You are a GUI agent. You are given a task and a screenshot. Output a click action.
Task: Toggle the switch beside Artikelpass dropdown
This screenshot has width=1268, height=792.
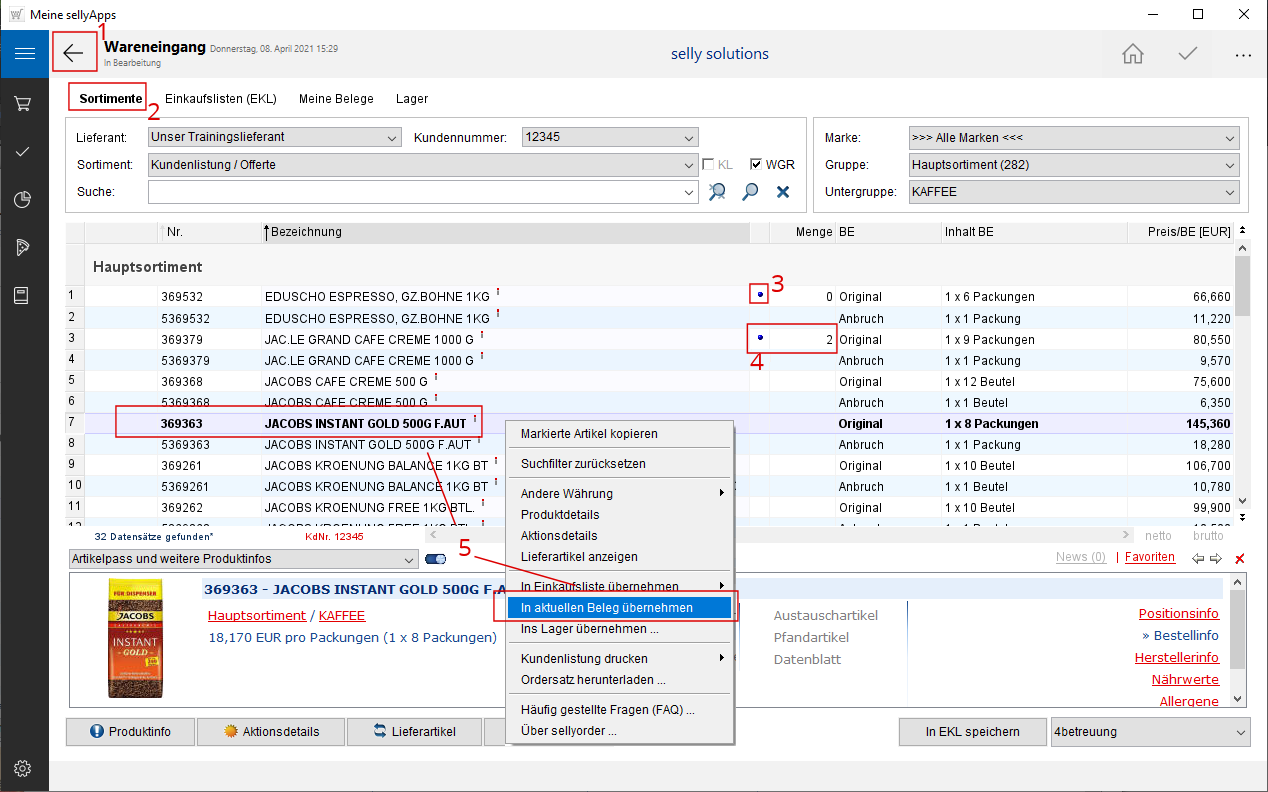(x=436, y=559)
